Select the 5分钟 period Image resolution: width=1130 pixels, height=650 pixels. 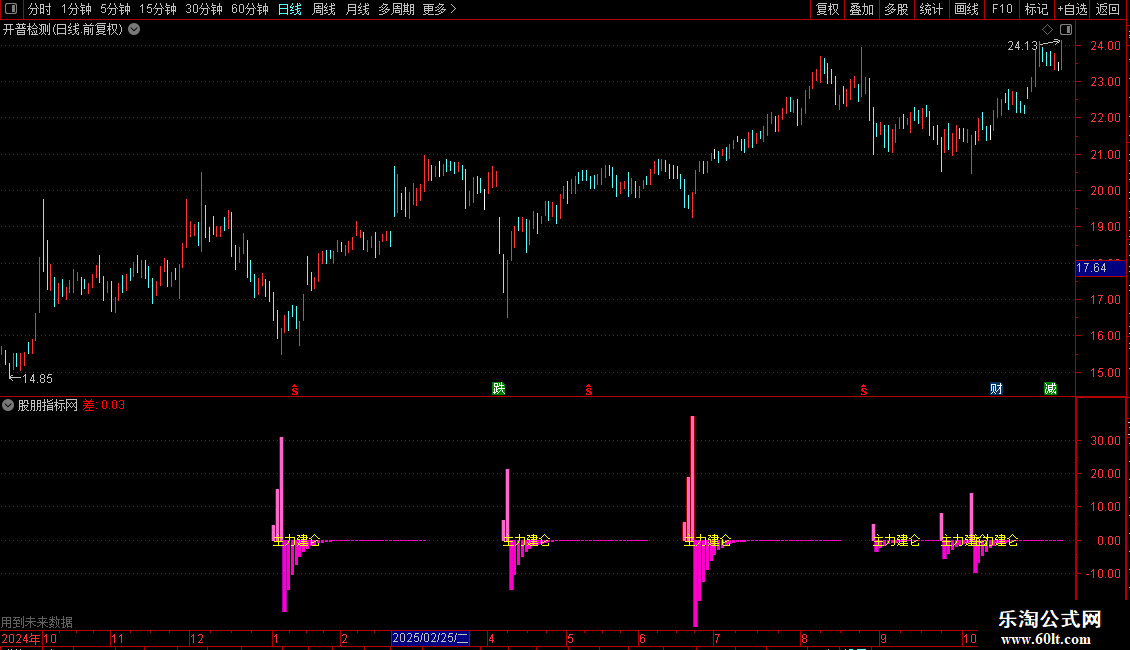point(115,9)
